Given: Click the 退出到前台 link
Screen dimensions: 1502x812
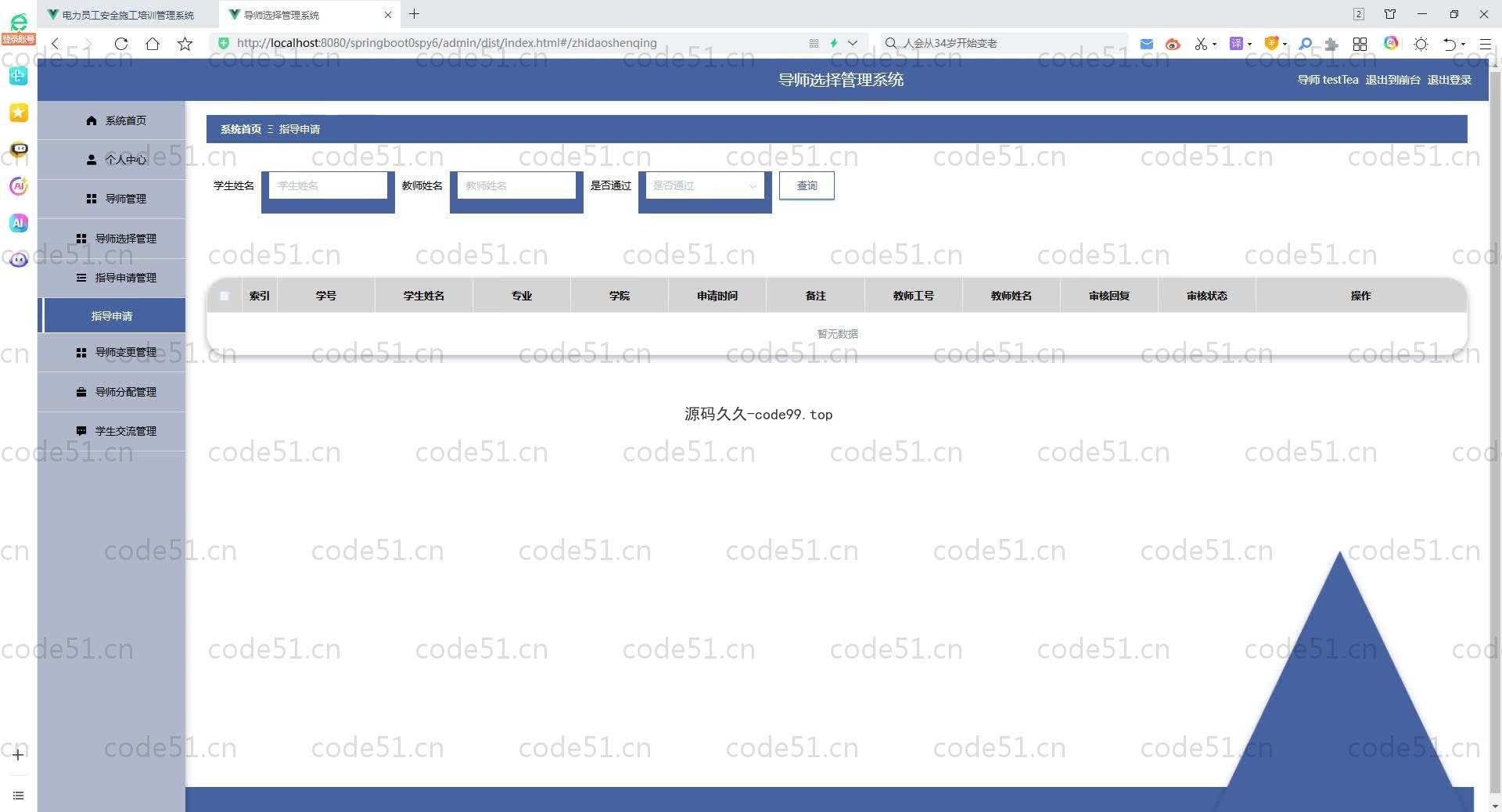Looking at the screenshot, I should point(1392,80).
